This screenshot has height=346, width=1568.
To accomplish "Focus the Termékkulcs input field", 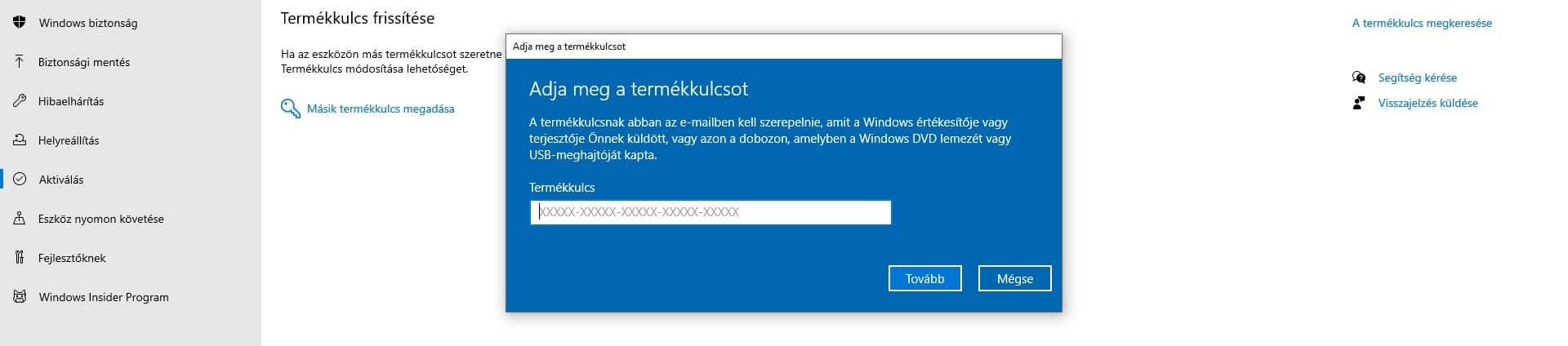I will coord(710,212).
